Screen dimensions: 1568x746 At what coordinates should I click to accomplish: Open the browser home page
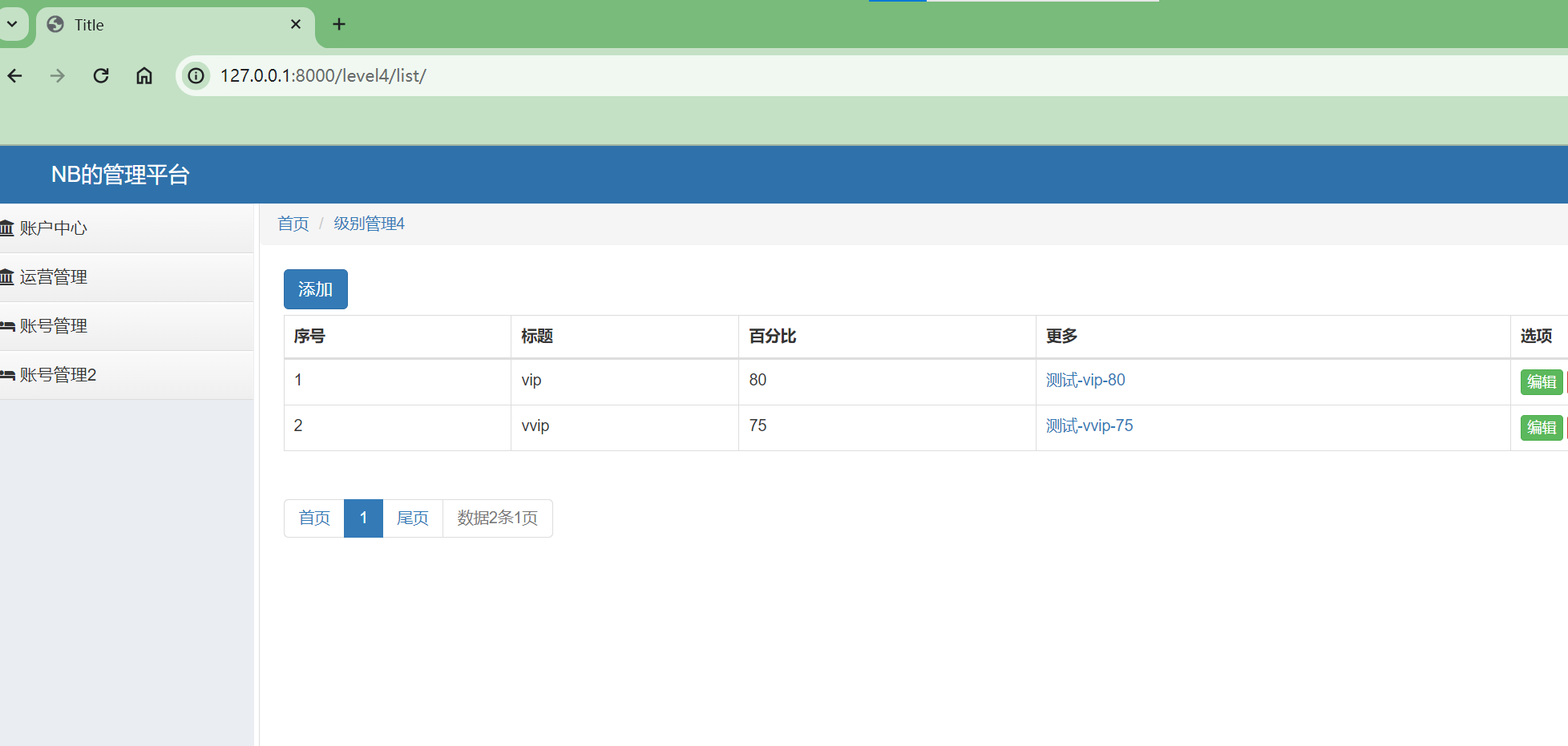click(x=144, y=75)
